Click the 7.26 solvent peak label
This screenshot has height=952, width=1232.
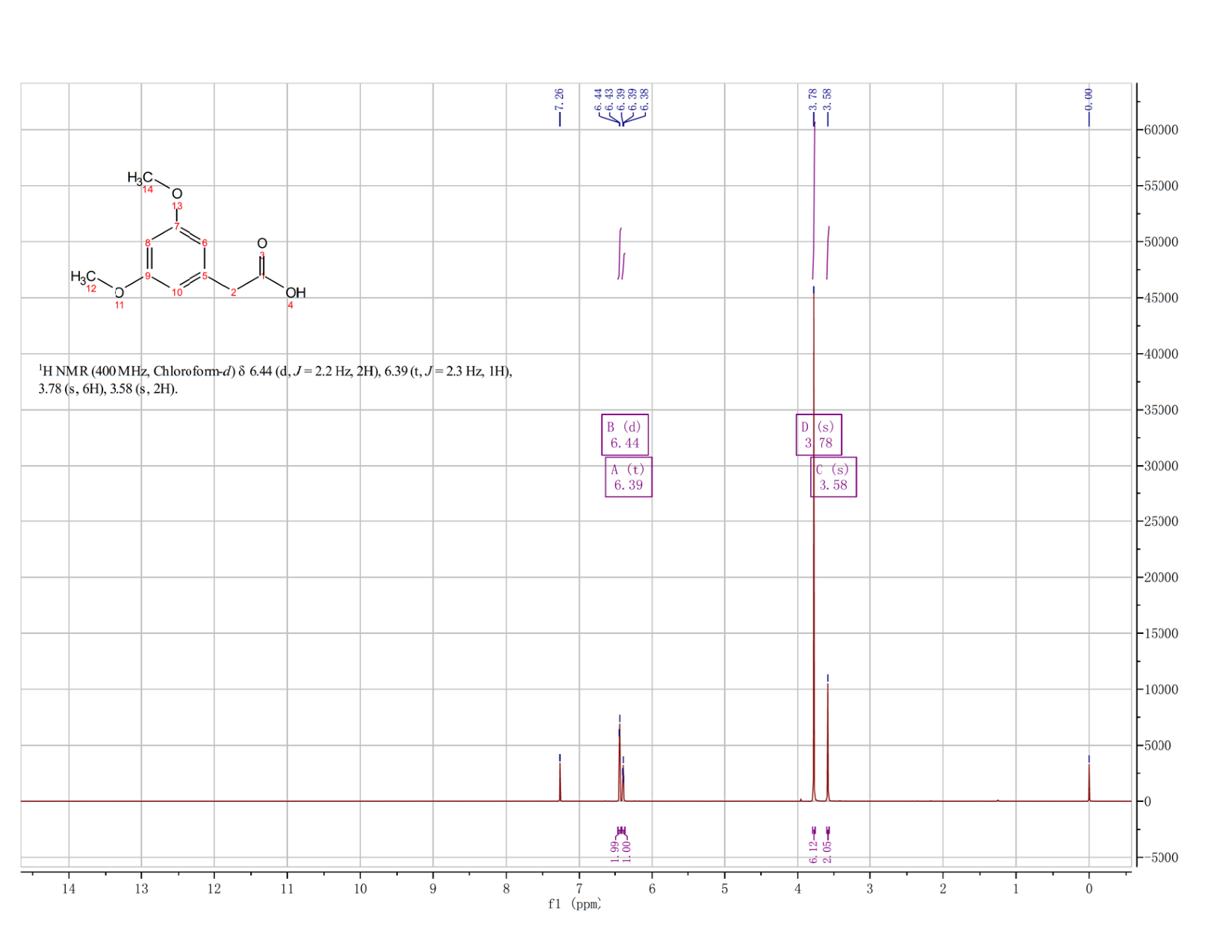559,98
